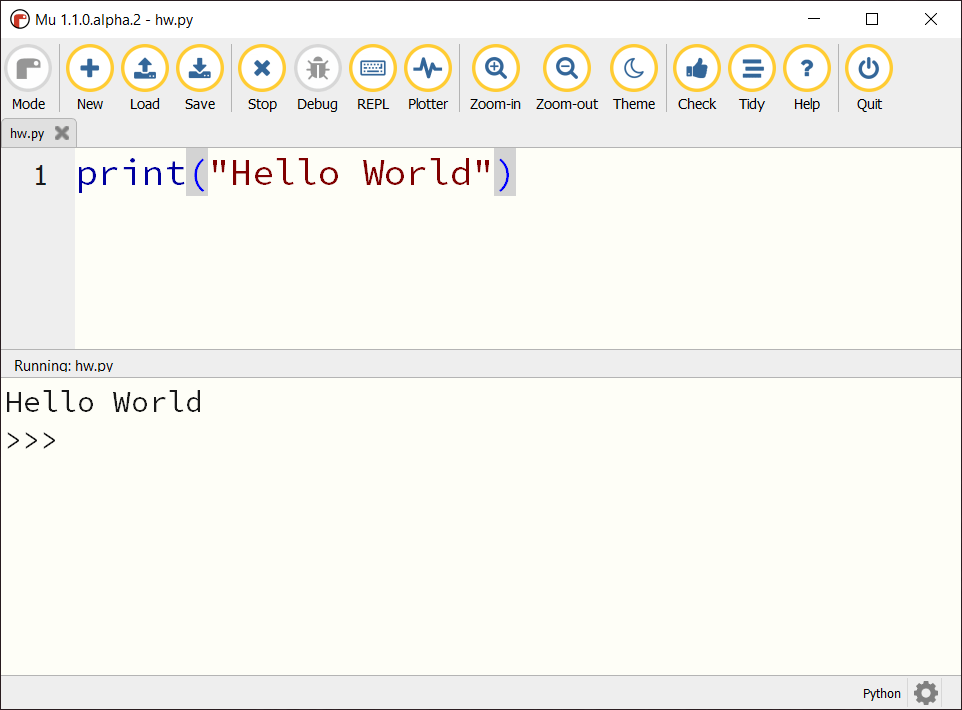This screenshot has height=710, width=962.
Task: Maximize the Mu window
Action: (872, 19)
